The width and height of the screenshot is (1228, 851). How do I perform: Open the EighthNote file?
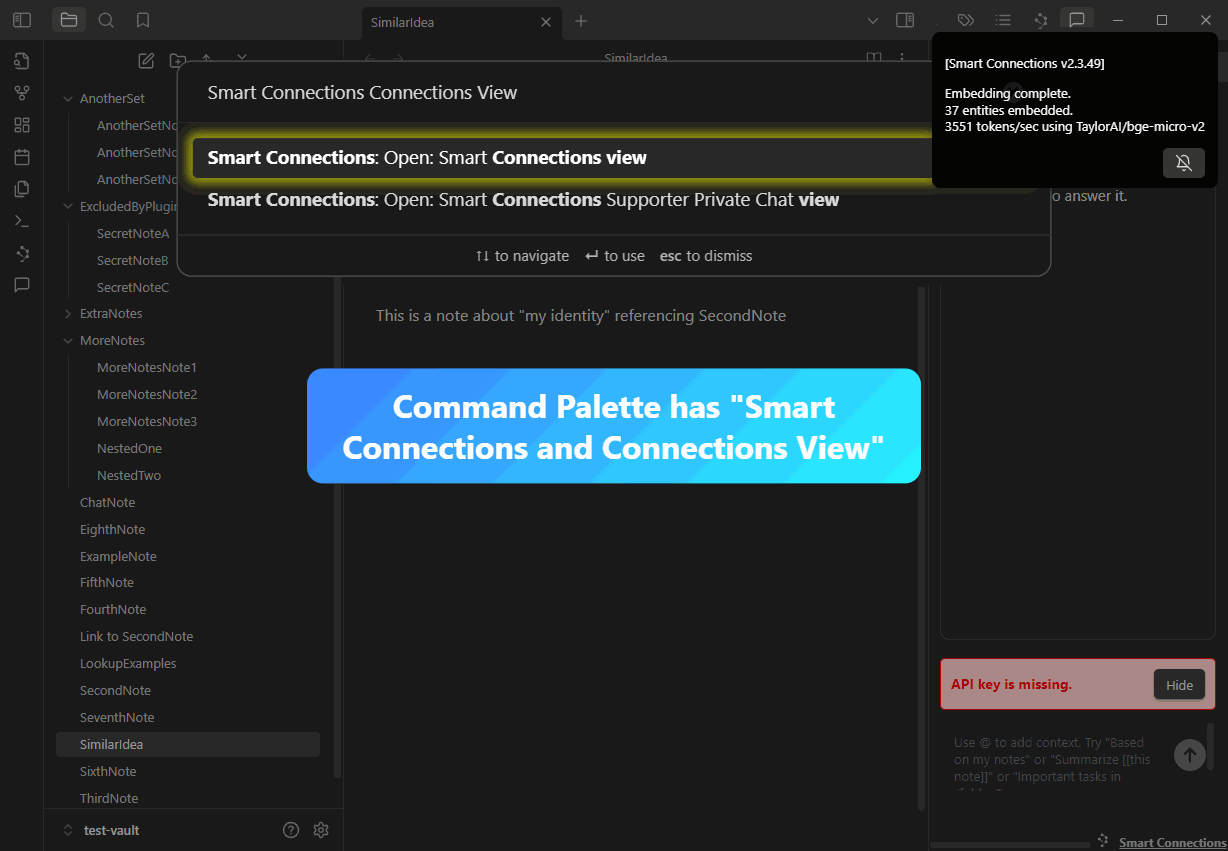pos(112,530)
